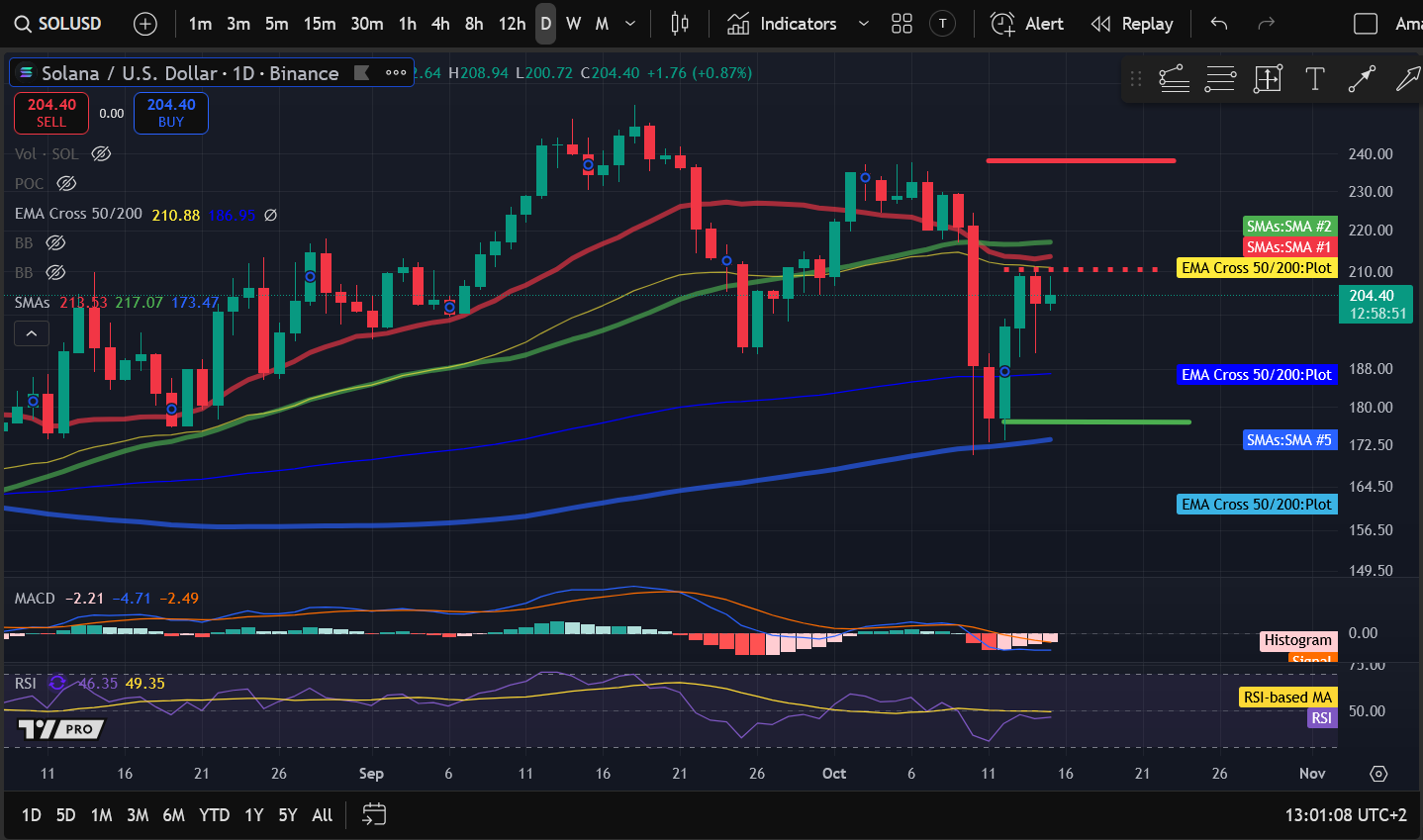The image size is (1423, 840).
Task: Start Bar Replay mode
Action: coord(1132,24)
